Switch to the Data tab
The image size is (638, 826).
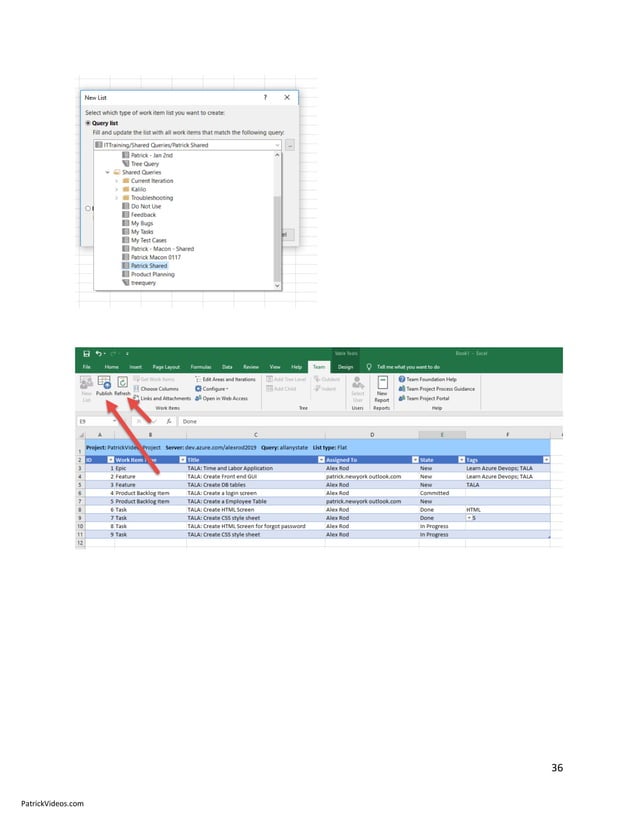pyautogui.click(x=227, y=367)
